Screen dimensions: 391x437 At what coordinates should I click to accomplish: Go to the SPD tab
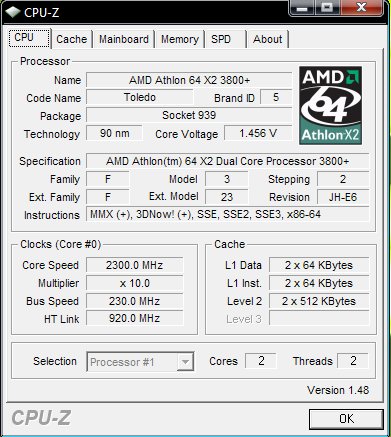[x=225, y=39]
